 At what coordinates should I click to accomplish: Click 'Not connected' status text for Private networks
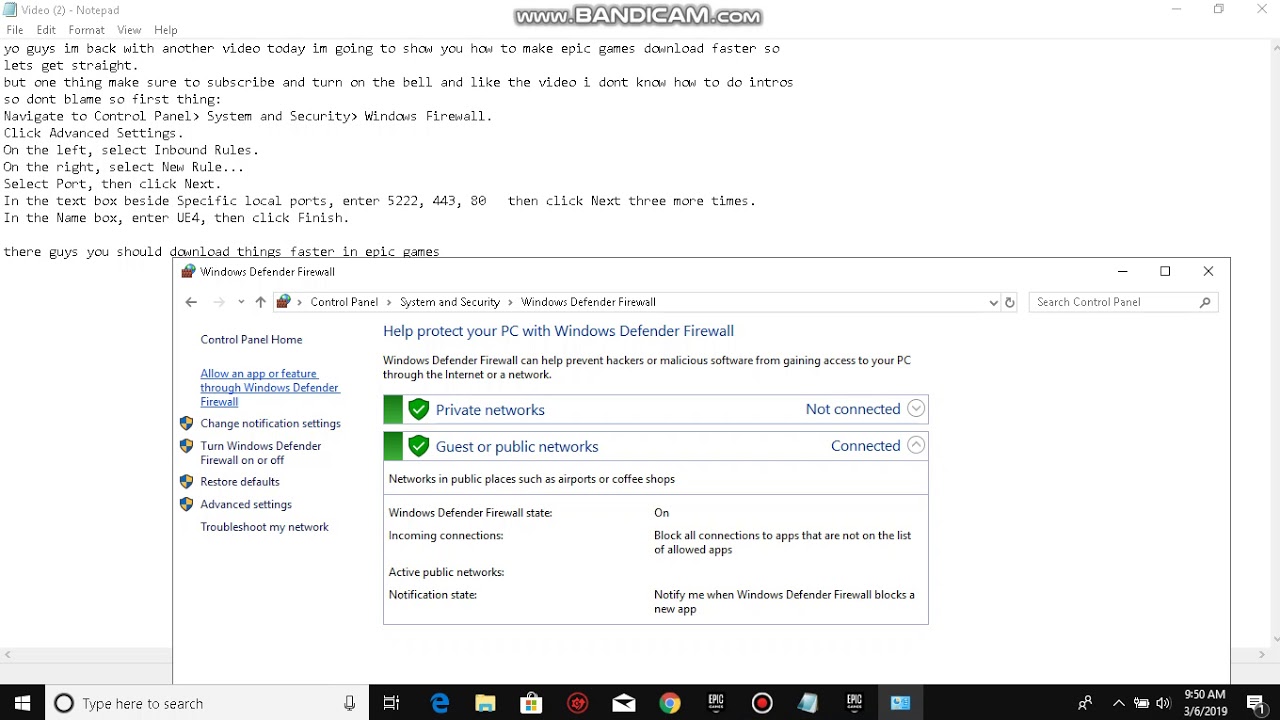point(853,409)
